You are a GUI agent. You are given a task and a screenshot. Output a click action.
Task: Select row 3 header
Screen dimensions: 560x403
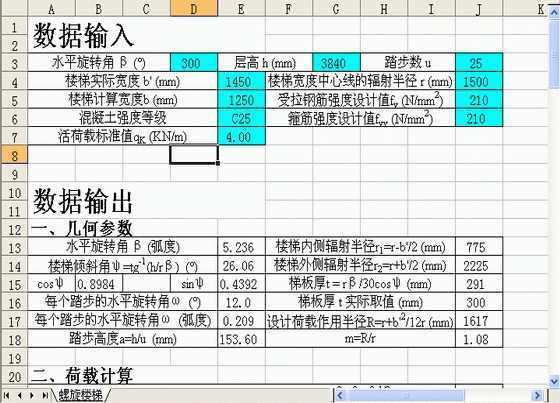tap(14, 63)
